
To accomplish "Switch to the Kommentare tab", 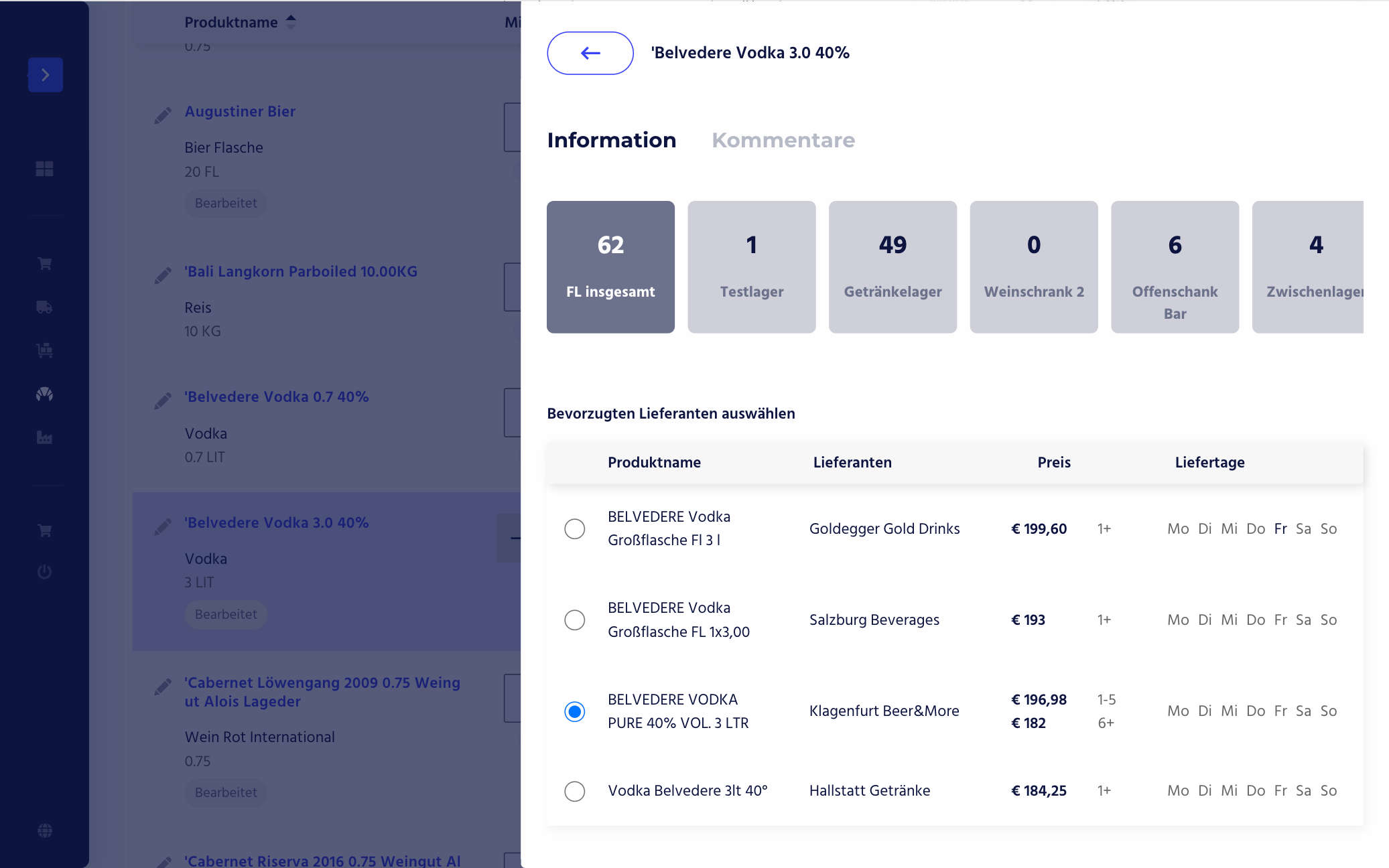I will pos(783,140).
